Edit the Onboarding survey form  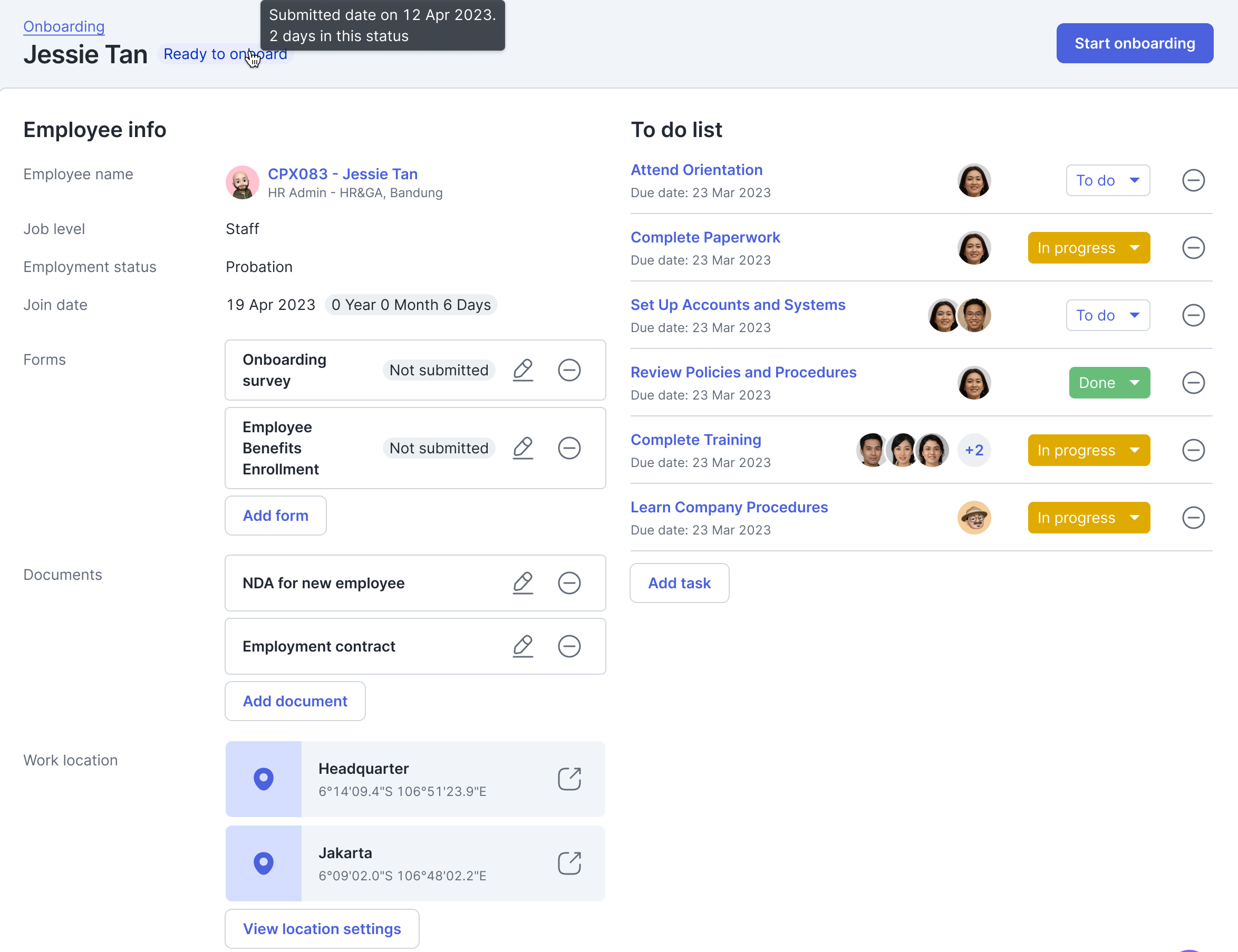(x=523, y=370)
